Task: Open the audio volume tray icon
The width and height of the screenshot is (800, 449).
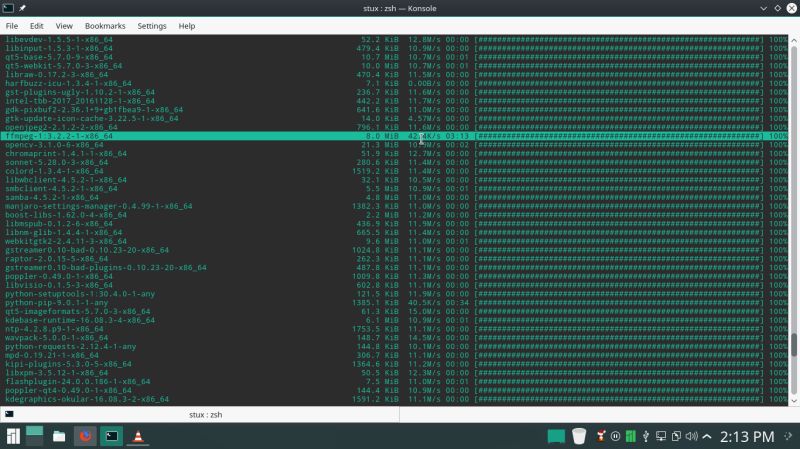Action: click(692, 436)
